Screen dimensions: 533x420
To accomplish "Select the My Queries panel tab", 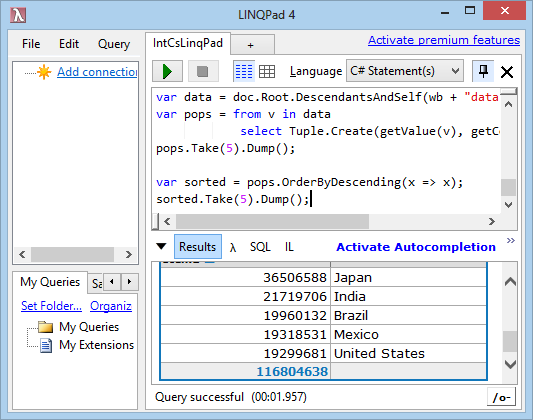I will tap(50, 282).
